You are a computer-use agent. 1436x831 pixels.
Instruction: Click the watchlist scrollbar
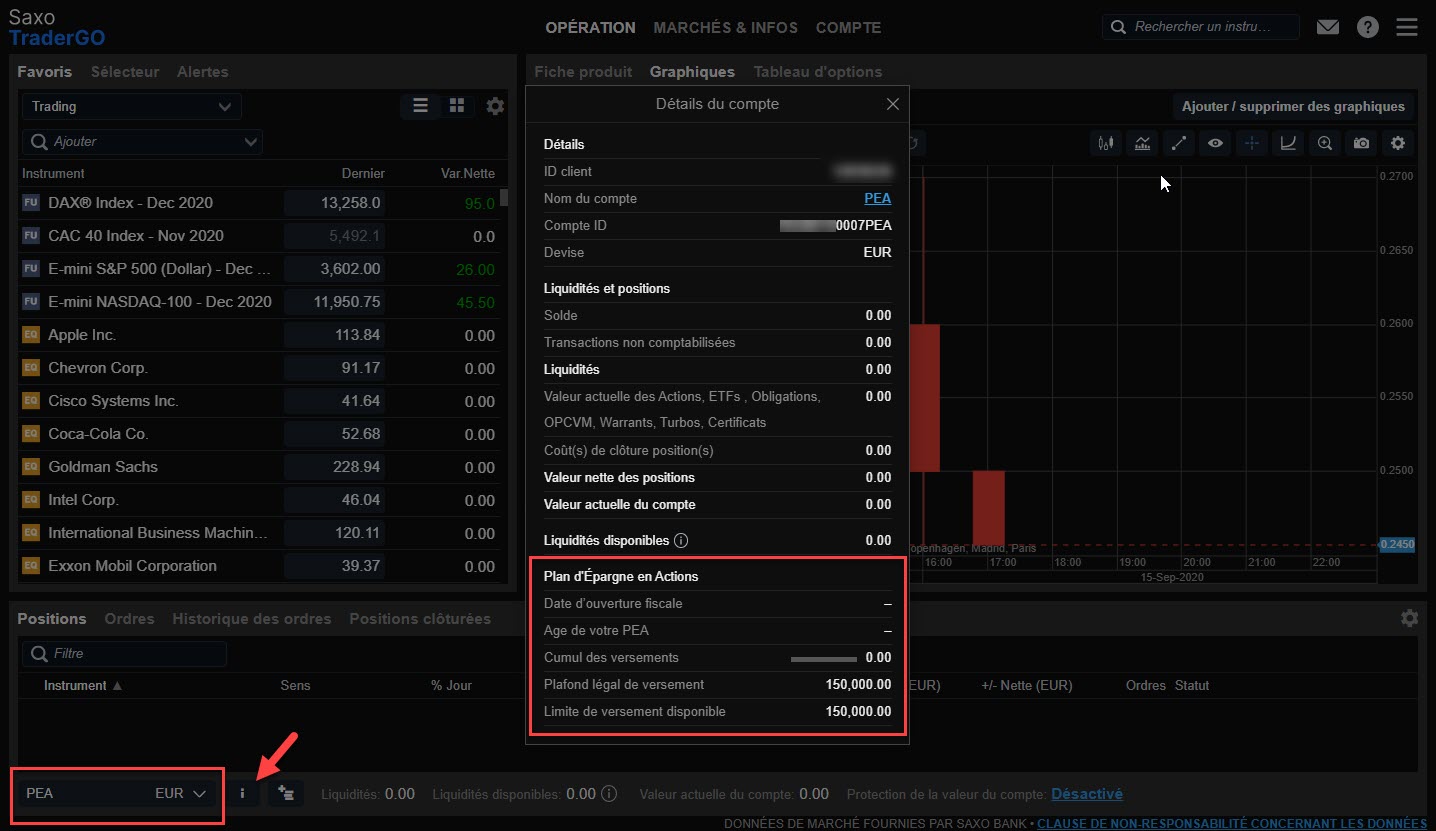click(x=504, y=197)
